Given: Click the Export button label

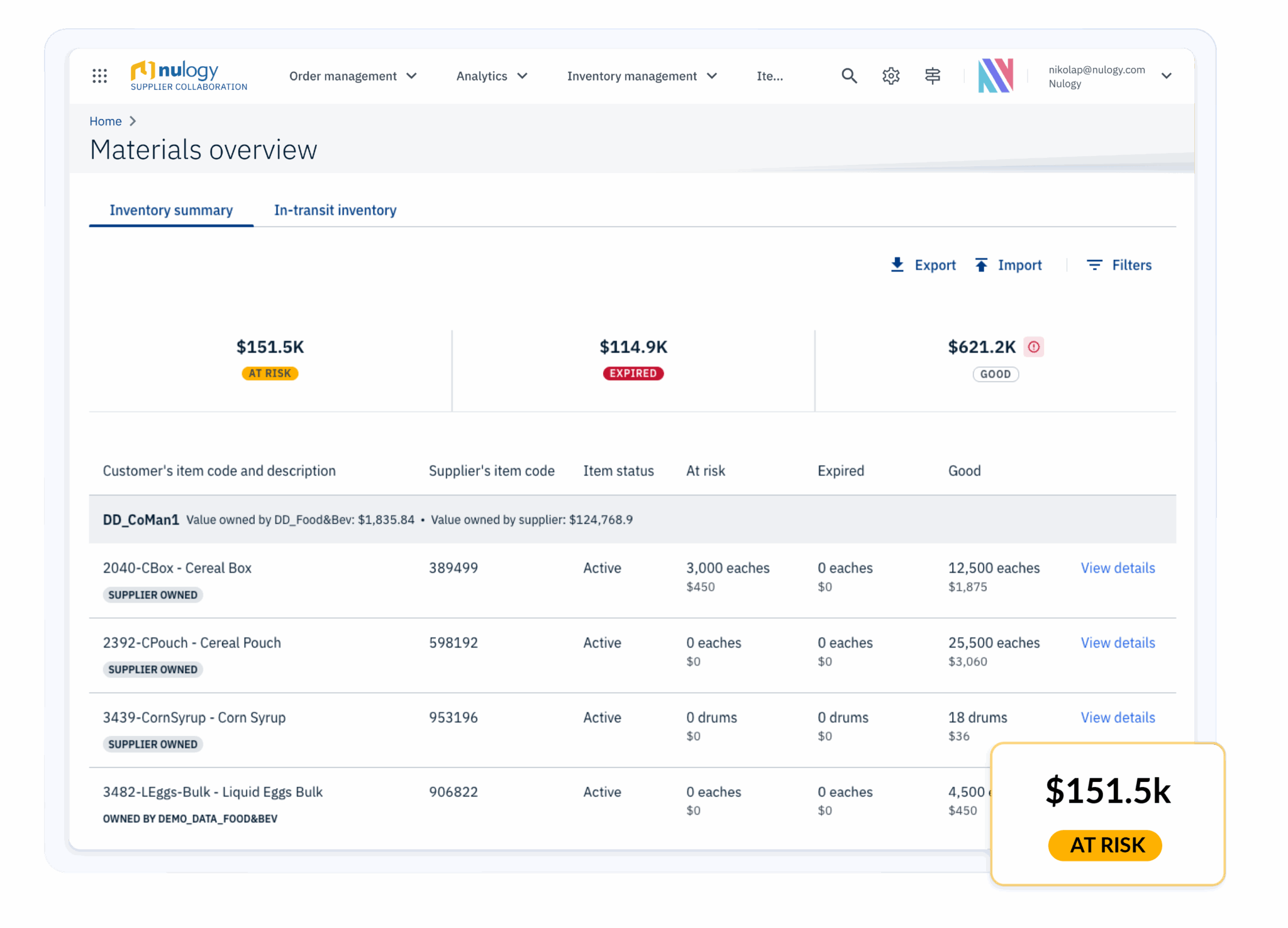Looking at the screenshot, I should point(935,265).
